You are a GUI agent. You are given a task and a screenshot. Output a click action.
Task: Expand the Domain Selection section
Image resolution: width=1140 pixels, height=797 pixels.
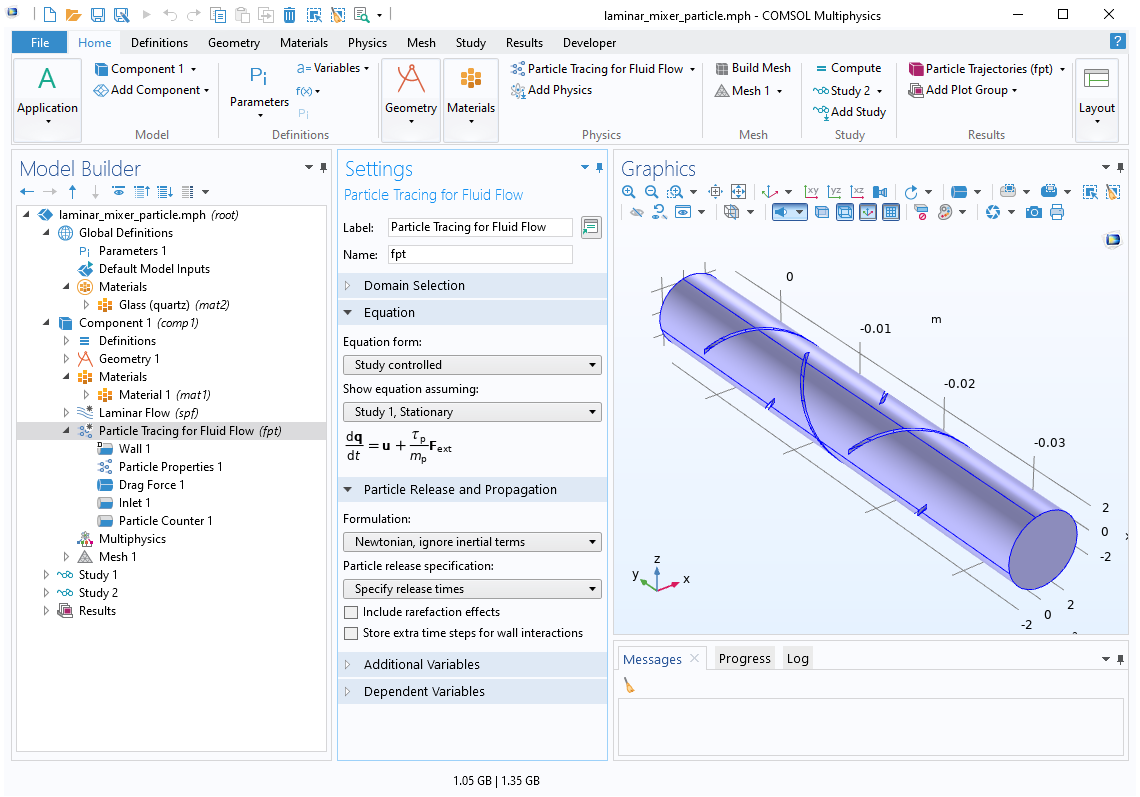414,286
